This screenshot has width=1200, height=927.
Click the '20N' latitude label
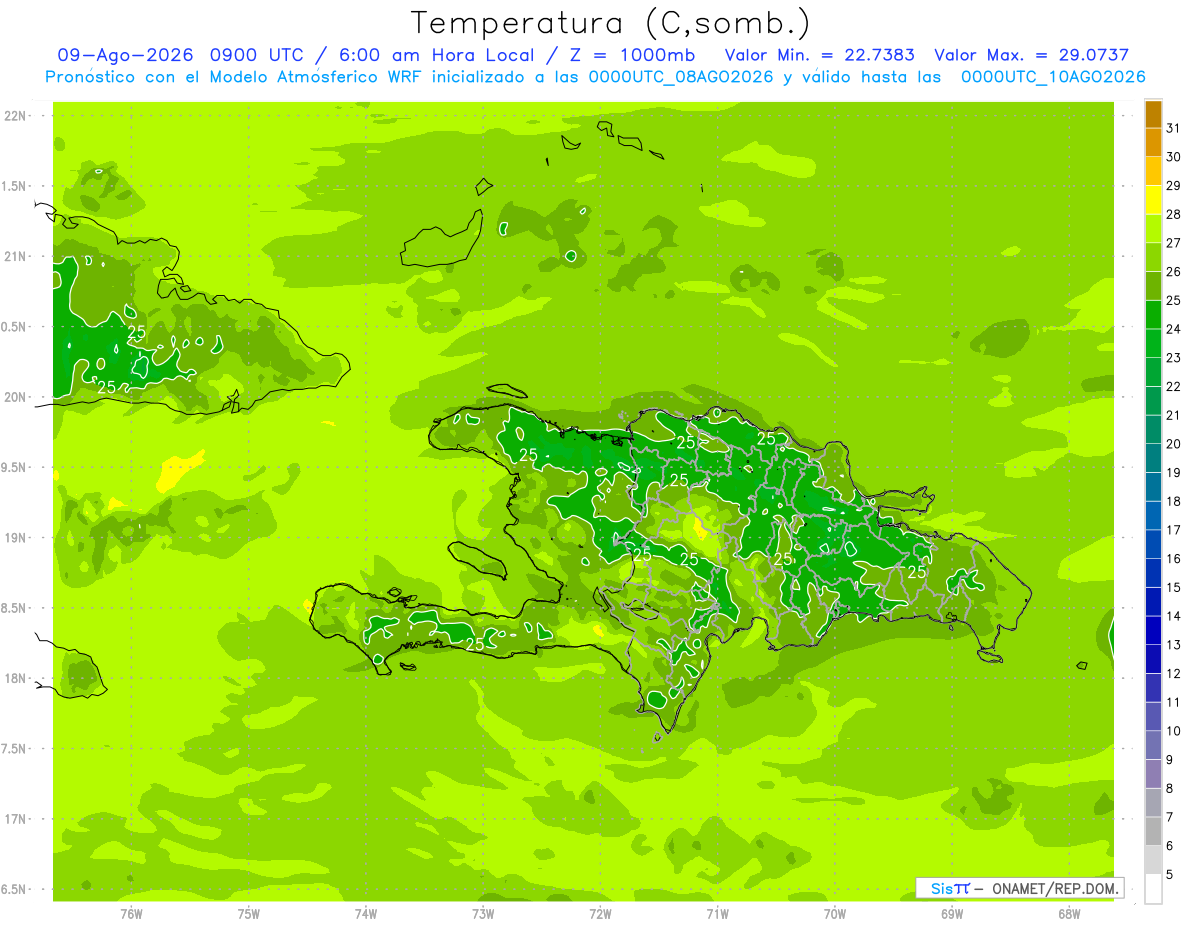[15, 397]
